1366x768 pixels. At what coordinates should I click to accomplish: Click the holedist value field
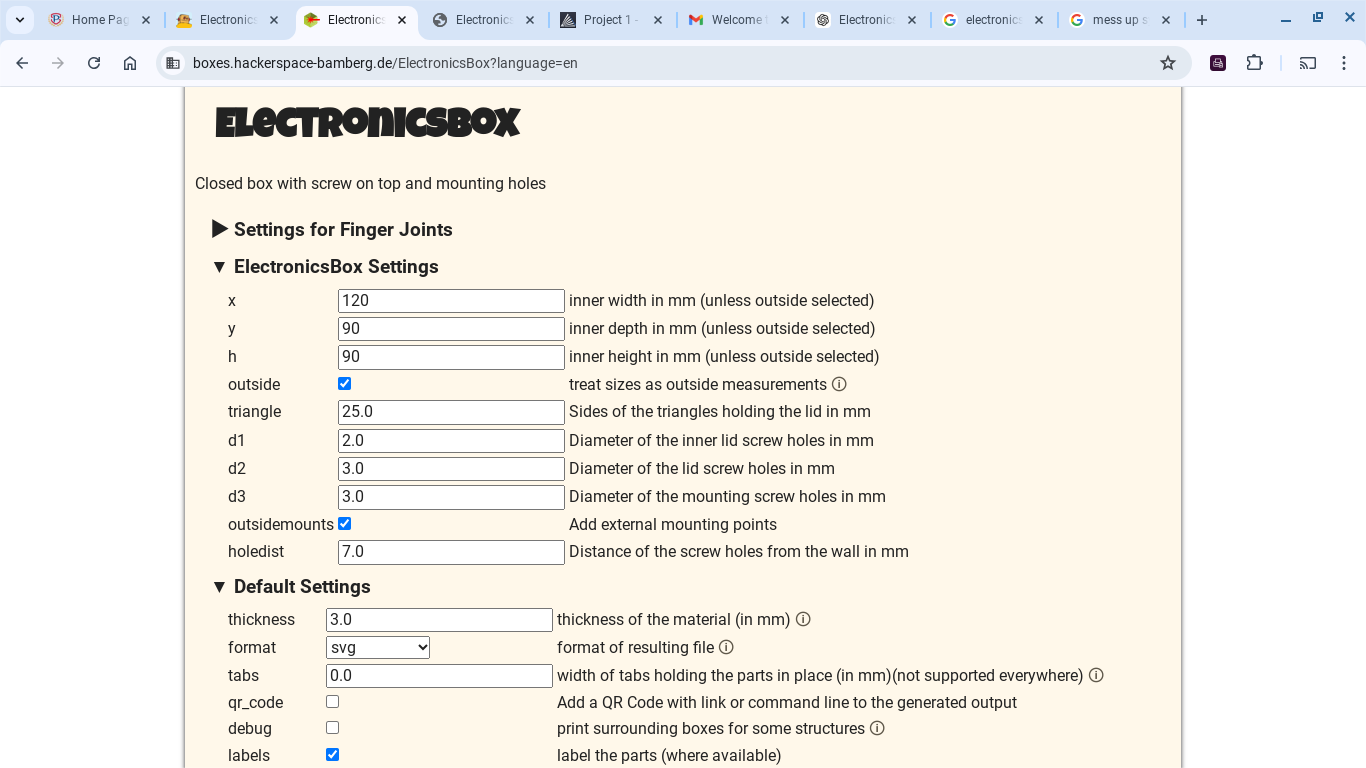pos(451,552)
